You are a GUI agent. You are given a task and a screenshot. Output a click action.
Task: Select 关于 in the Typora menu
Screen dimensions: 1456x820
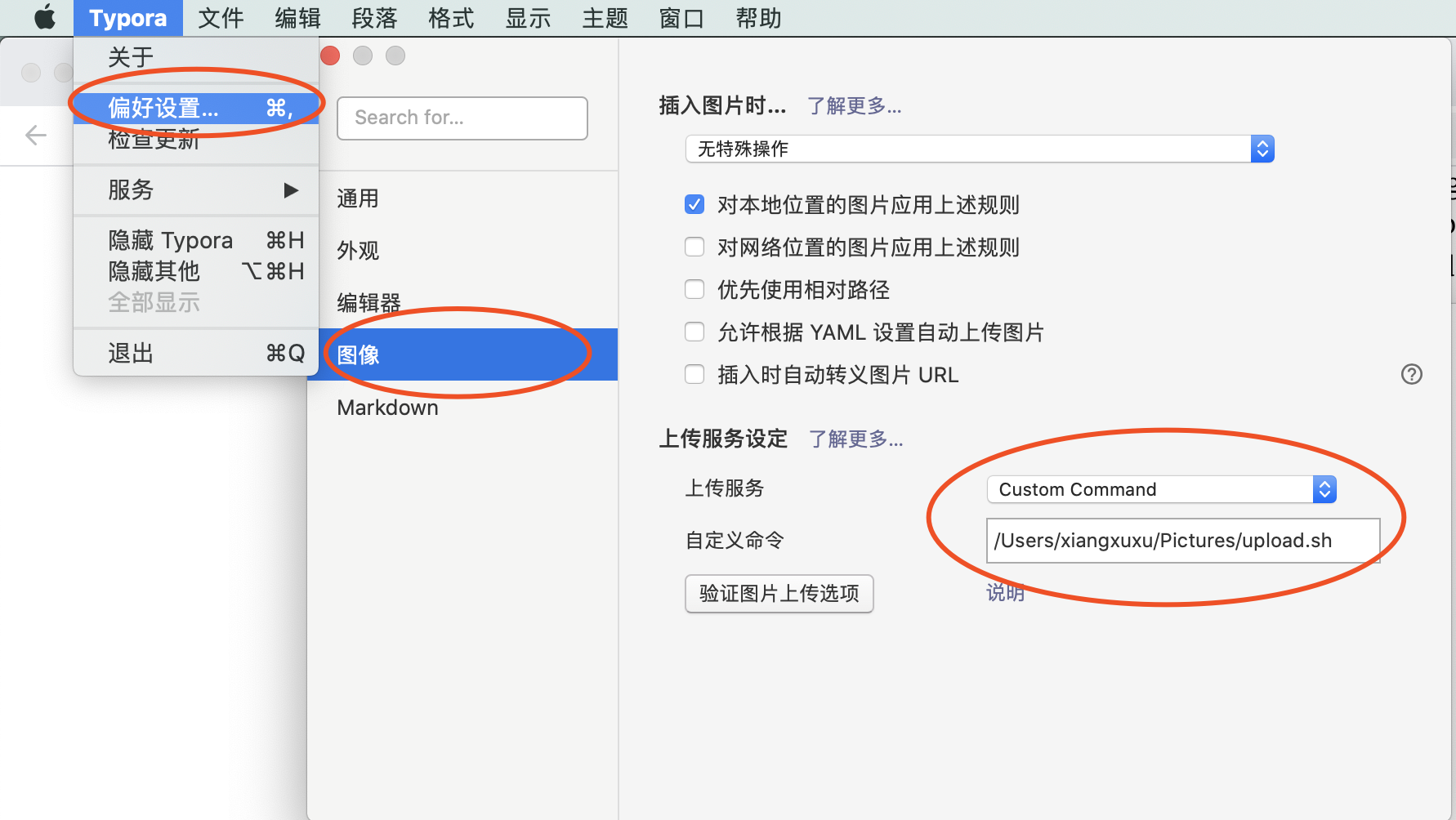(x=196, y=57)
